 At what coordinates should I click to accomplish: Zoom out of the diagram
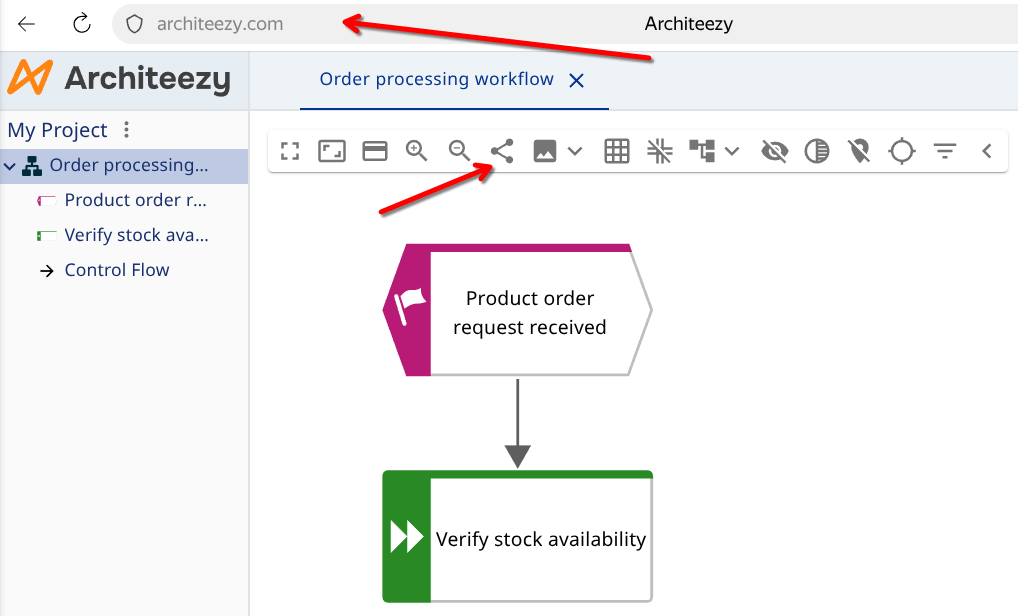click(x=459, y=151)
